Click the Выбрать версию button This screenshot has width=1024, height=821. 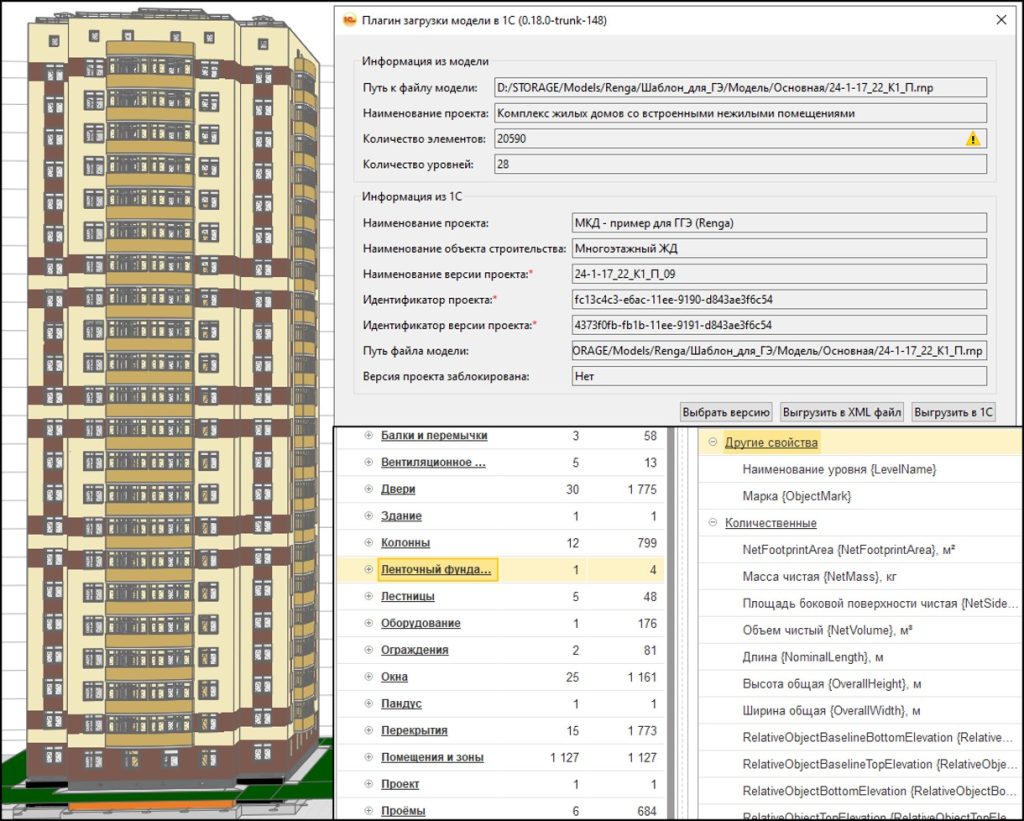coord(725,412)
